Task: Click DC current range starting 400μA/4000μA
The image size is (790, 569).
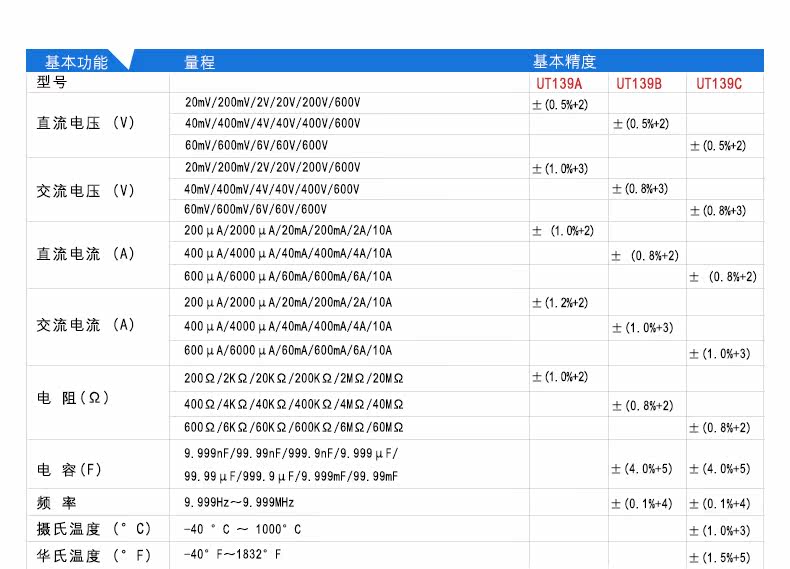Action: 288,254
